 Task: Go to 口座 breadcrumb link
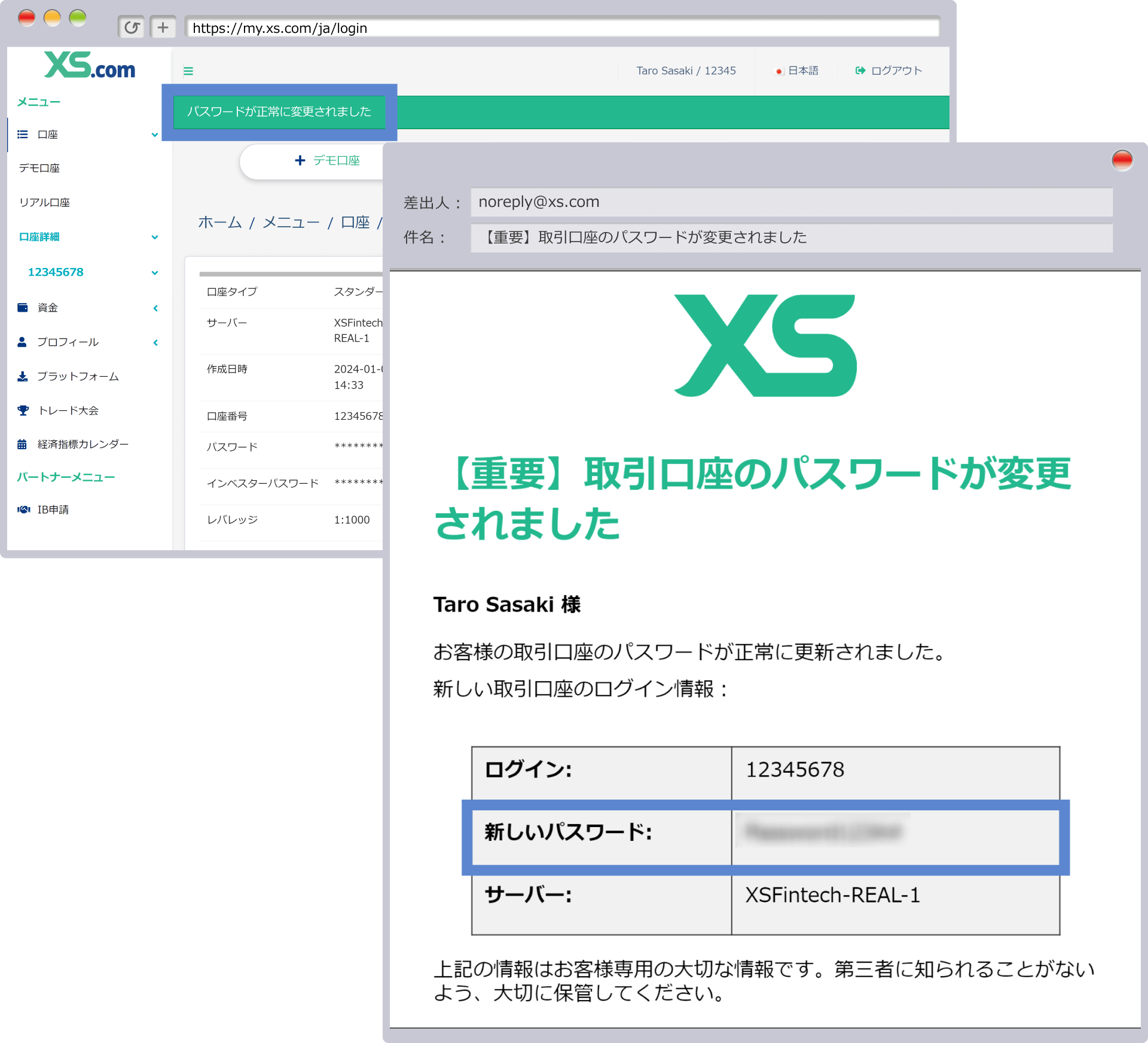pyautogui.click(x=355, y=222)
